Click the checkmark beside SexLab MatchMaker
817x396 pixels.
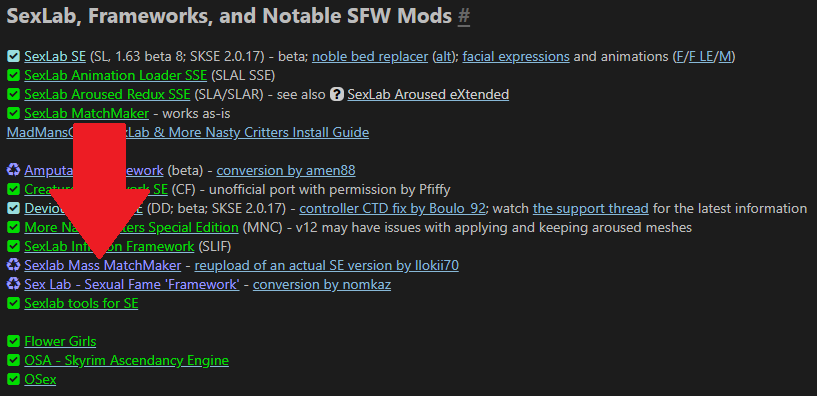[x=14, y=114]
